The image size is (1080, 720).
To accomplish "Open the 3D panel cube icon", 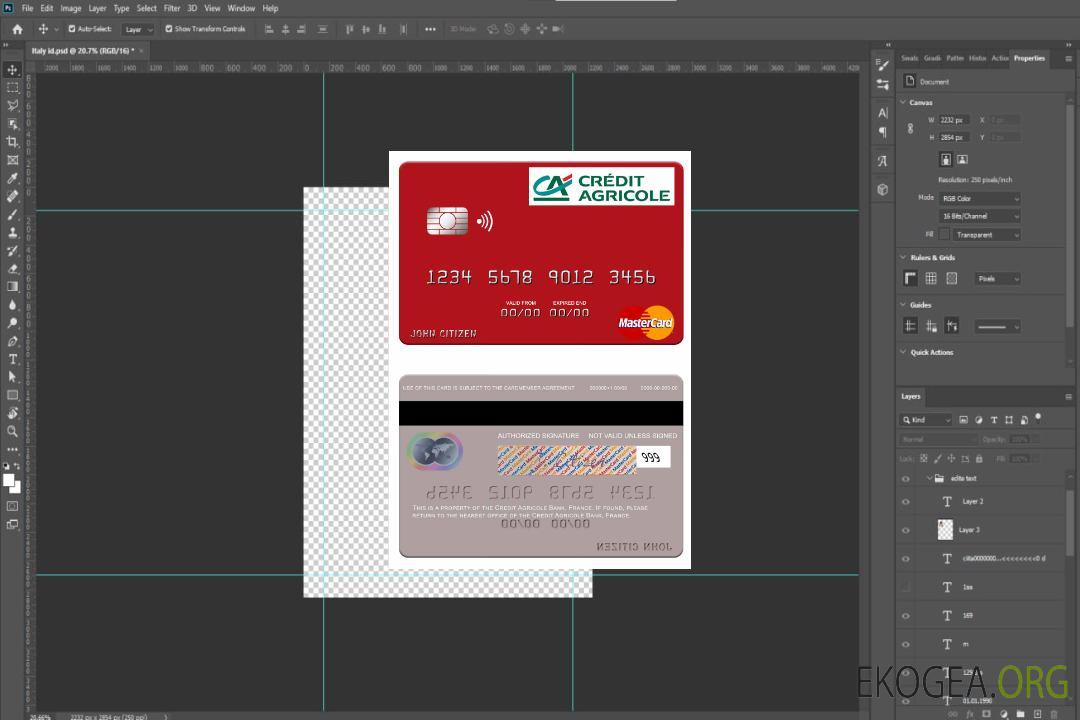I will (x=883, y=189).
